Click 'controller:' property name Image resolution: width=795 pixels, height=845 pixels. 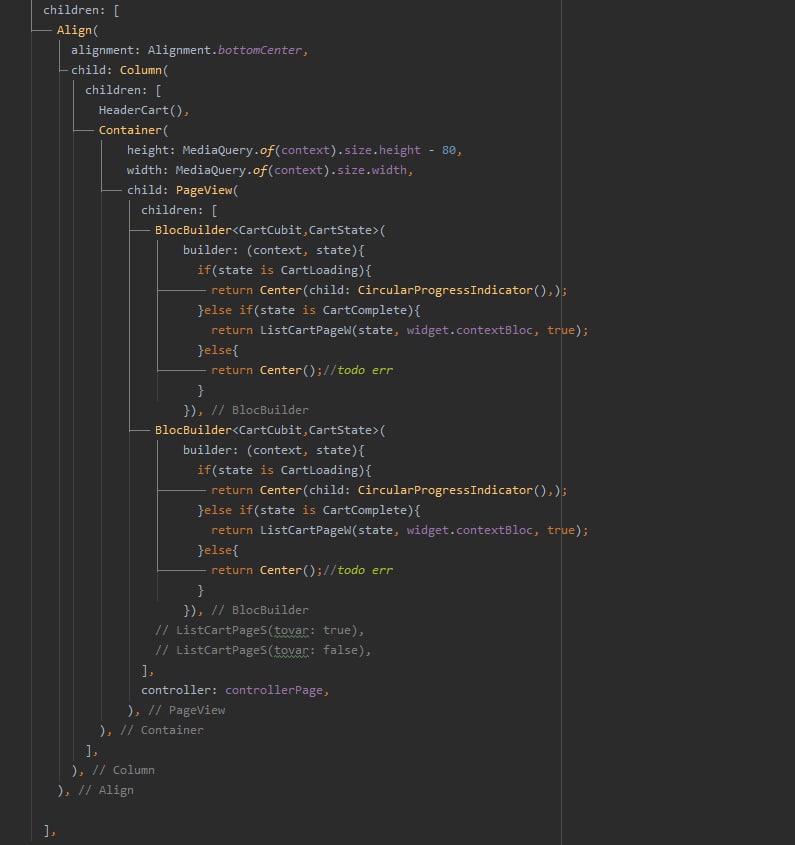pos(179,690)
